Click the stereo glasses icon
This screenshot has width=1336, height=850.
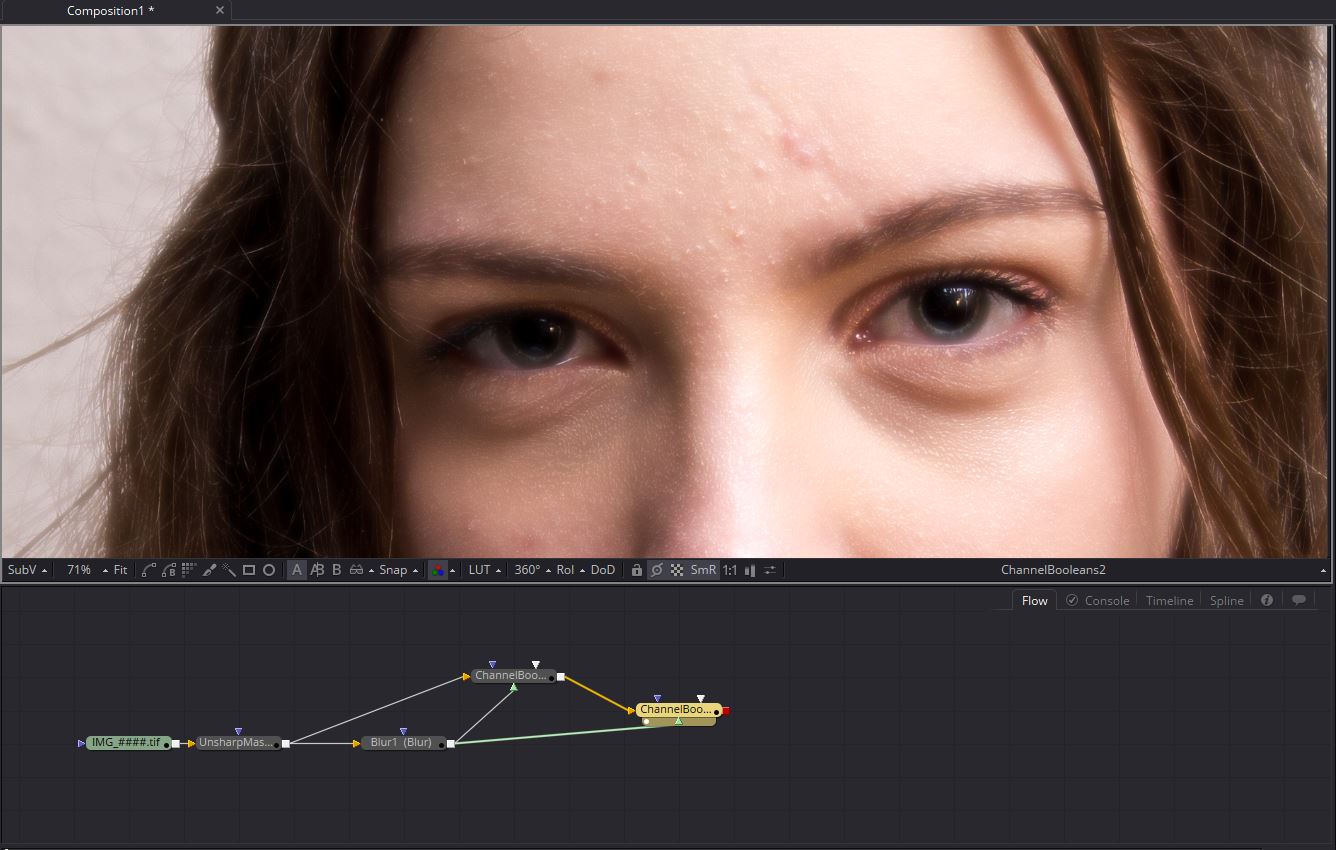(355, 570)
